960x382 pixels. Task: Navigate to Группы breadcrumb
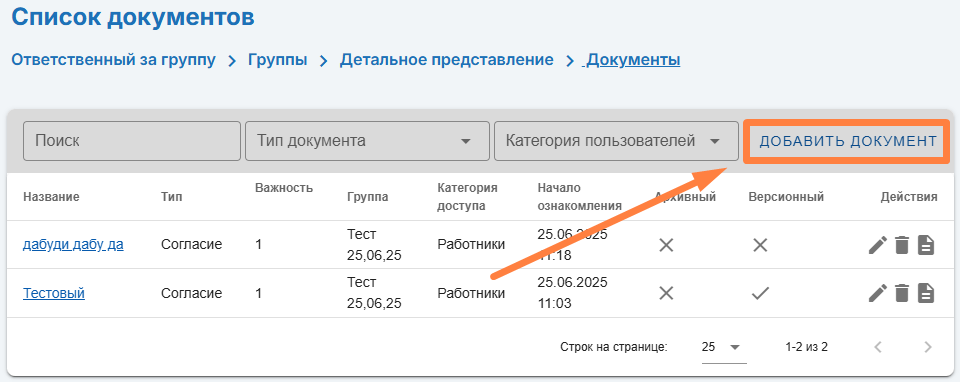point(277,60)
